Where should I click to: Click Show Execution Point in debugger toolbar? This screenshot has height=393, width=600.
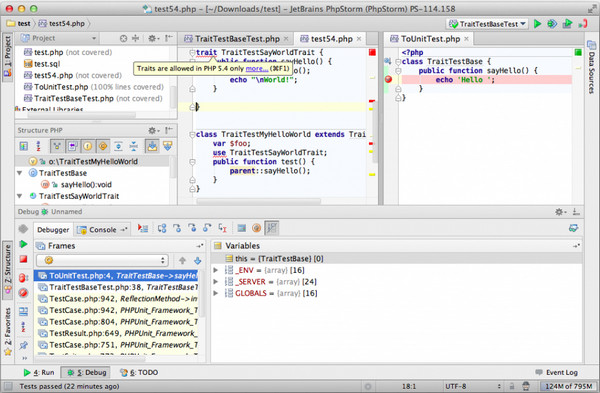coord(143,228)
